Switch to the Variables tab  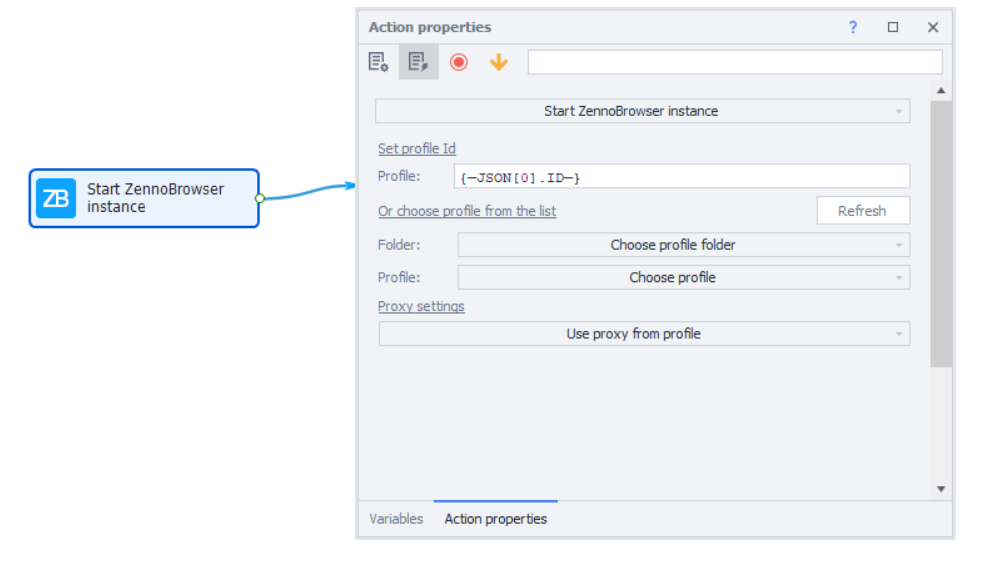click(x=396, y=519)
